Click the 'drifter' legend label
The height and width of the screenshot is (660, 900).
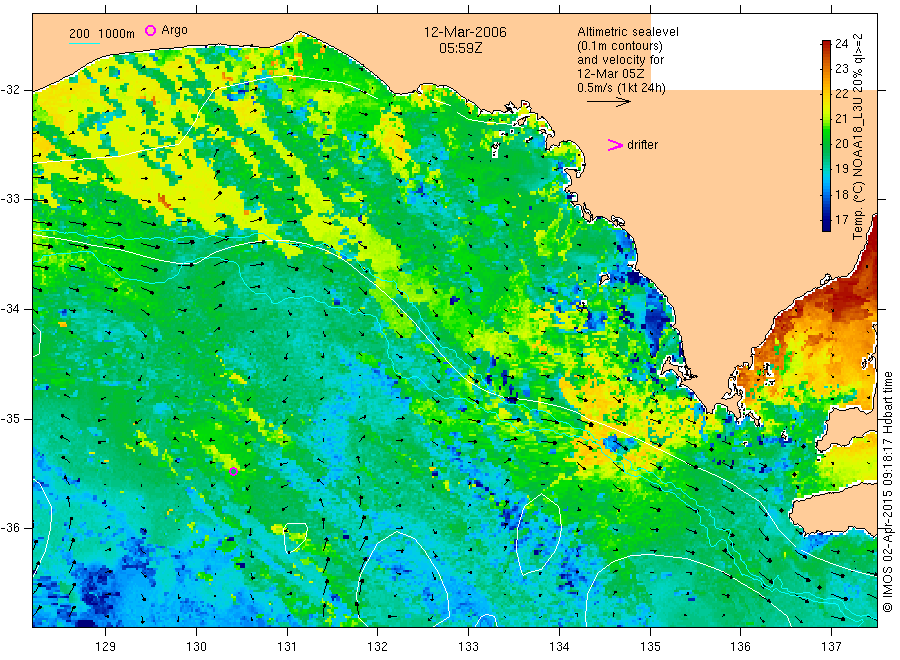(x=642, y=145)
